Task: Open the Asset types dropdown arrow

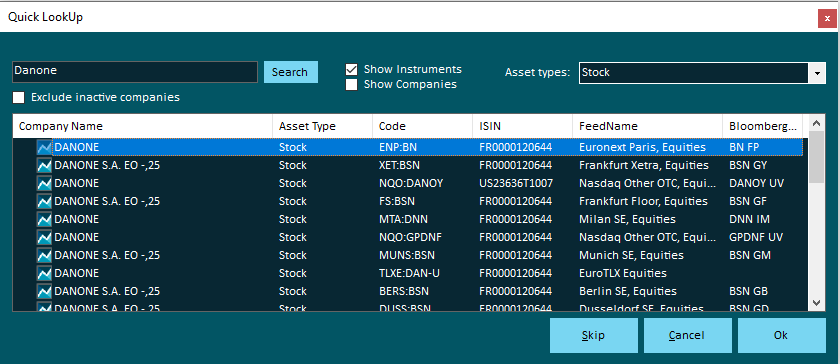Action: (817, 73)
